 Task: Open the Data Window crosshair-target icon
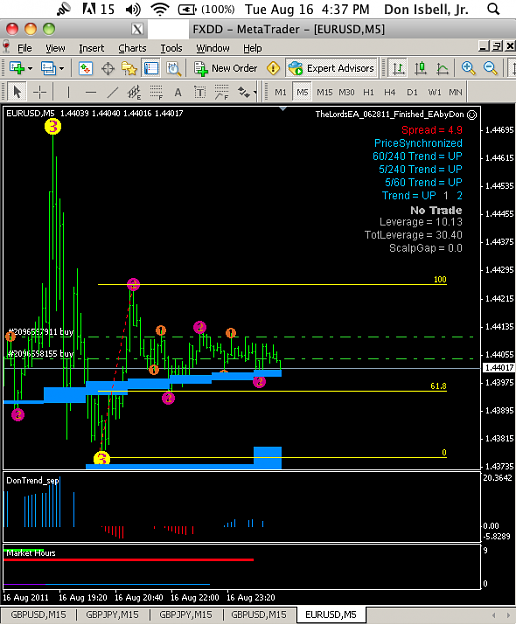[x=108, y=68]
